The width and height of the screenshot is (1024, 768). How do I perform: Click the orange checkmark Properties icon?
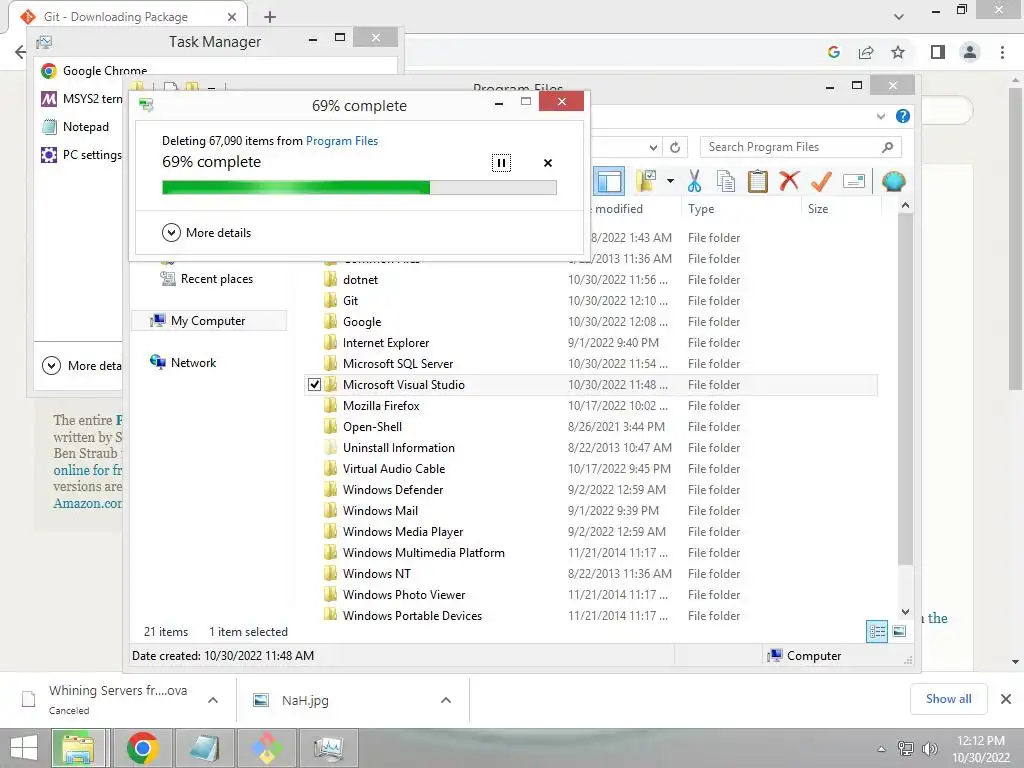pyautogui.click(x=821, y=181)
